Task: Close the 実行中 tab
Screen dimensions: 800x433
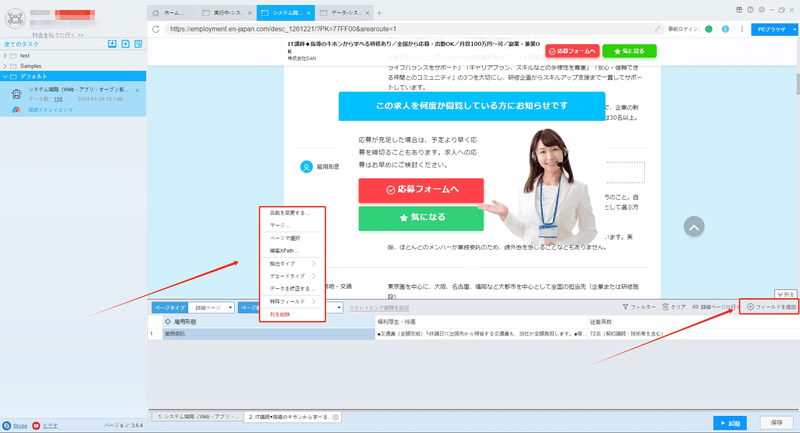Action: (x=250, y=13)
